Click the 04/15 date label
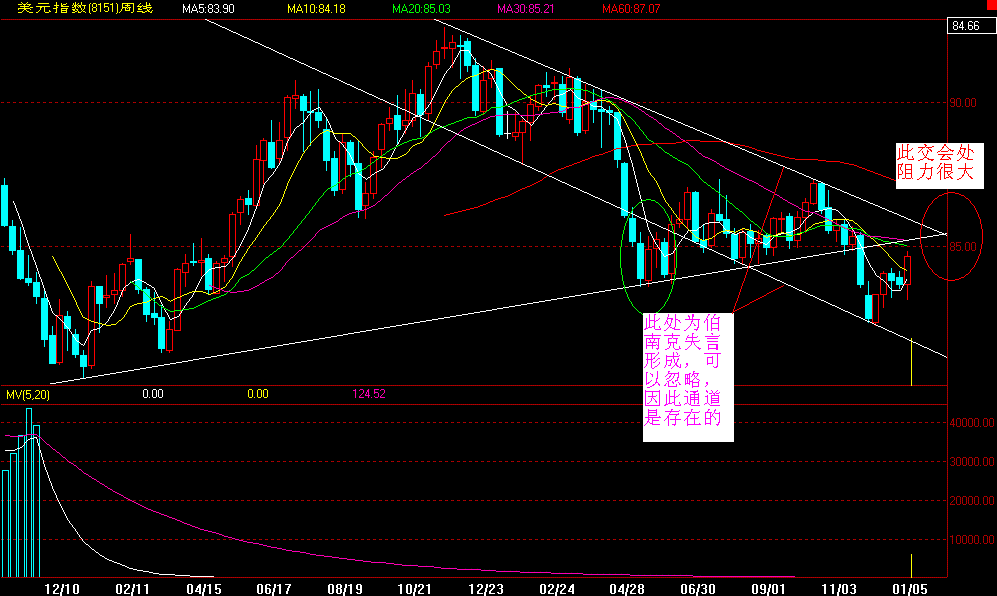This screenshot has height=596, width=997. (x=203, y=589)
